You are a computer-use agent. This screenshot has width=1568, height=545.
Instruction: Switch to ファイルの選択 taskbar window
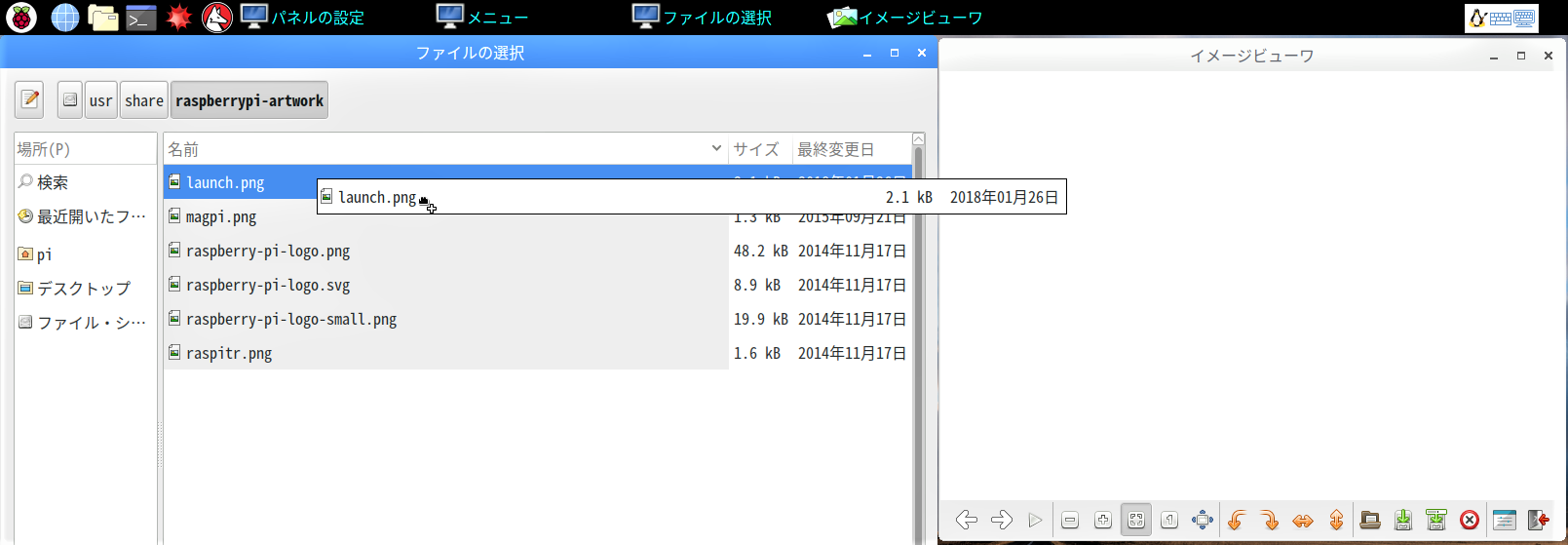pos(702,17)
